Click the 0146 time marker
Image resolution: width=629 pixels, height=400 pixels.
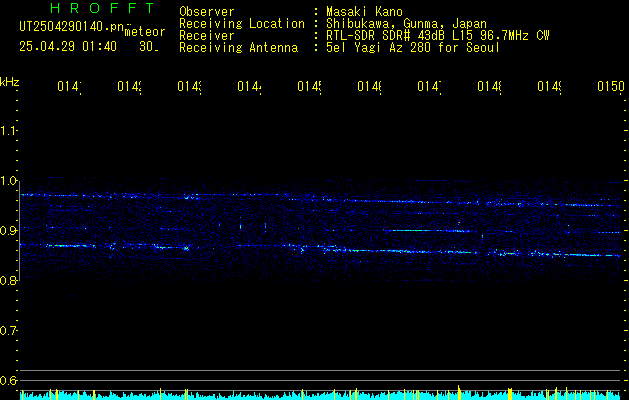click(369, 87)
